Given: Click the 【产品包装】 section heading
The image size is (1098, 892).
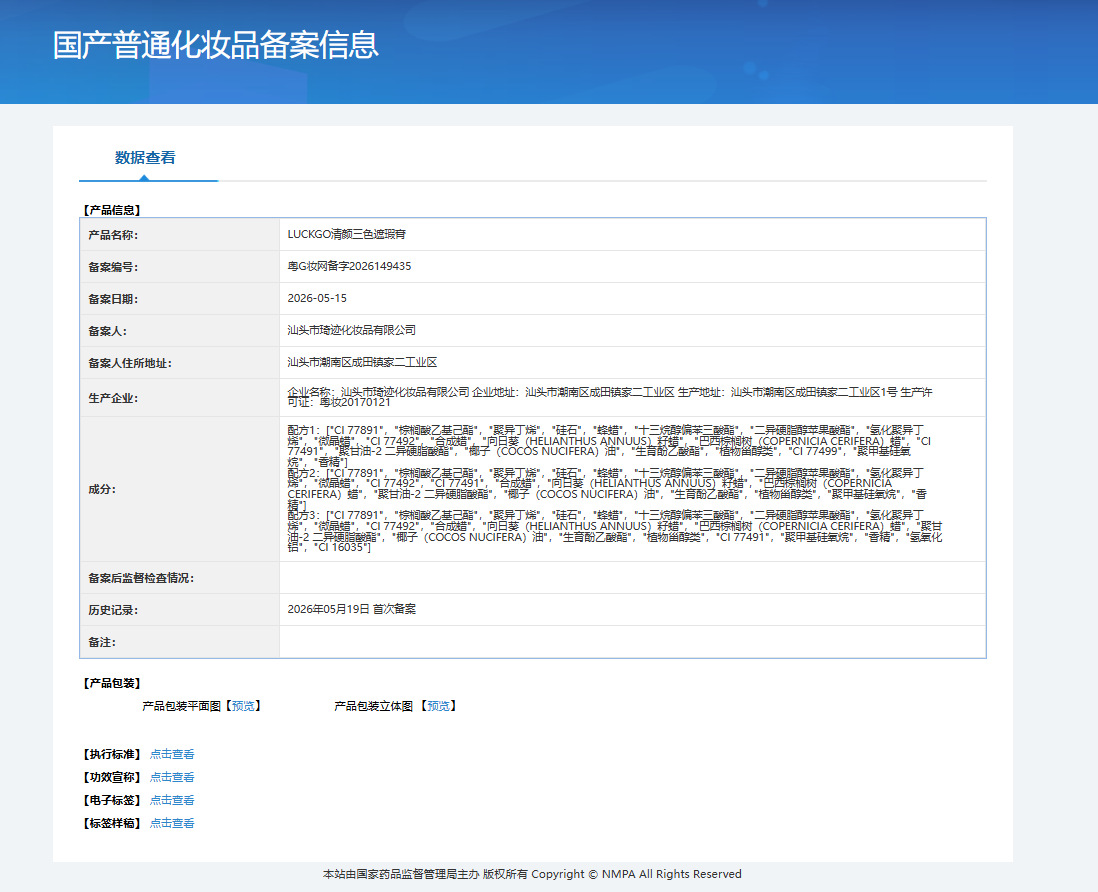Looking at the screenshot, I should coord(112,683).
